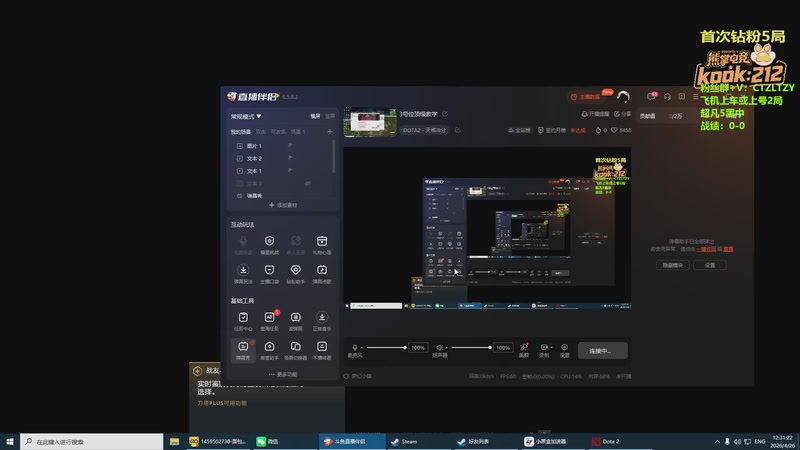This screenshot has width=800, height=450.
Task: Edit the DOTA2 category pencil icon
Action: pos(457,130)
